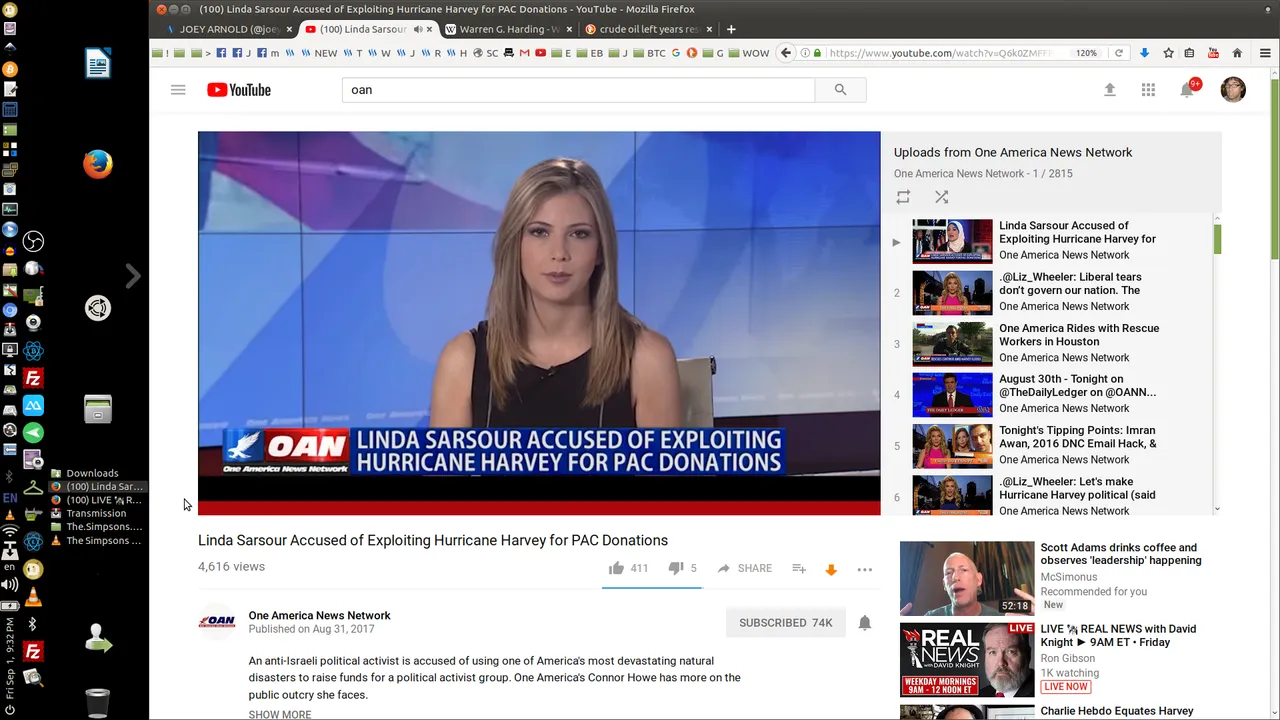Click SHARE under the video

pyautogui.click(x=744, y=568)
